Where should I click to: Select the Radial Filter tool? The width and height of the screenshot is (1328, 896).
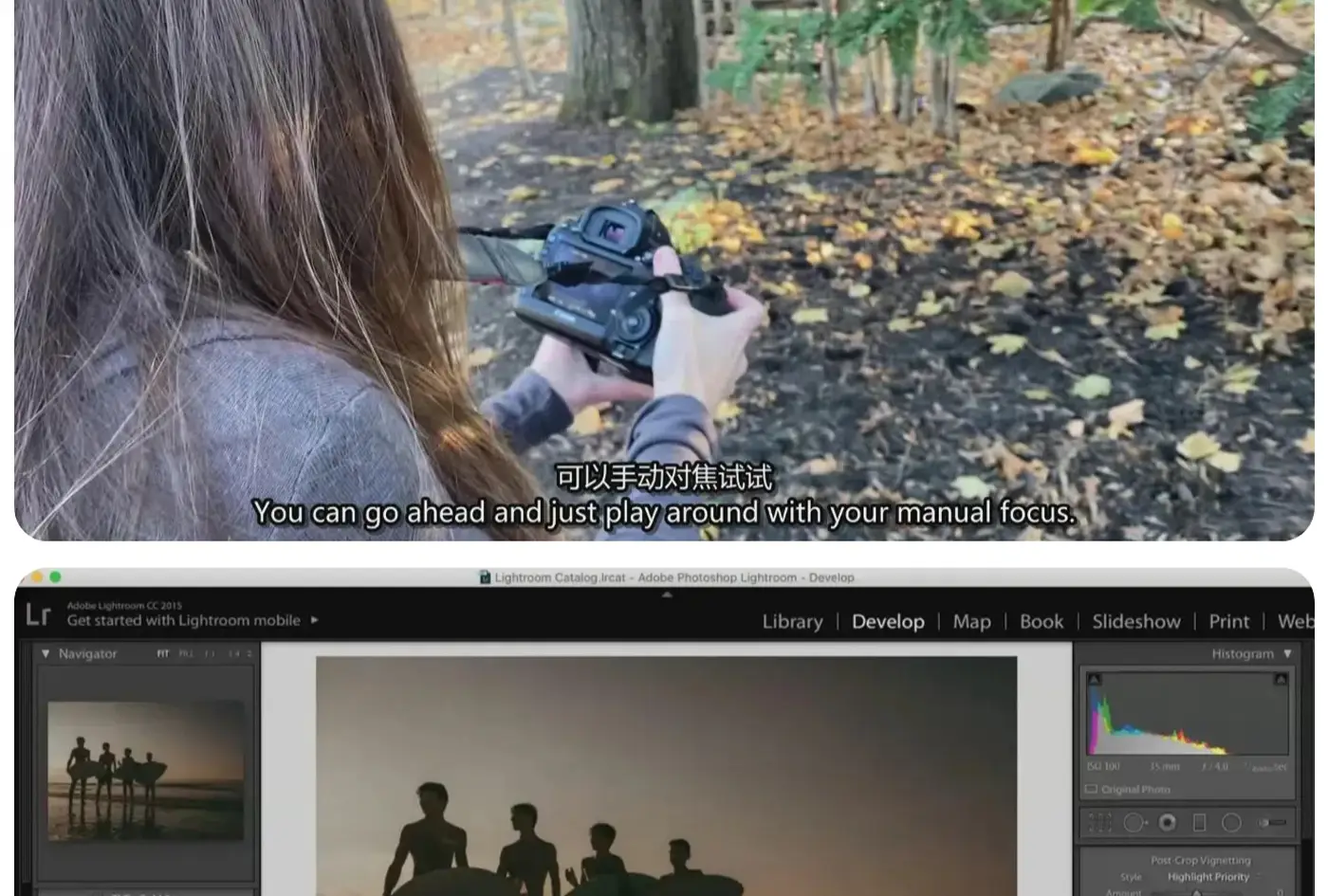click(1231, 823)
